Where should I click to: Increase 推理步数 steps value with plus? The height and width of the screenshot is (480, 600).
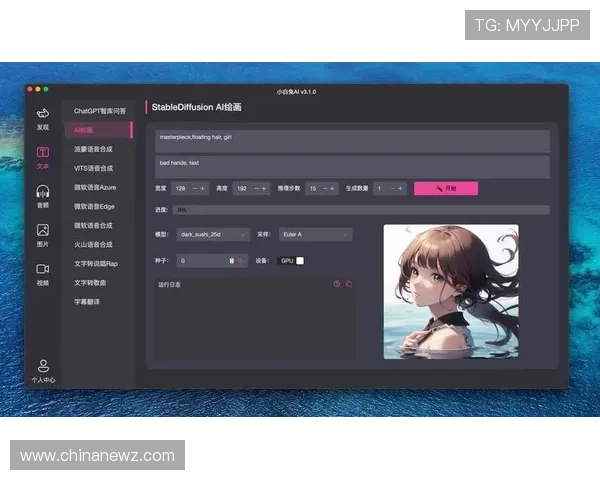(x=332, y=188)
